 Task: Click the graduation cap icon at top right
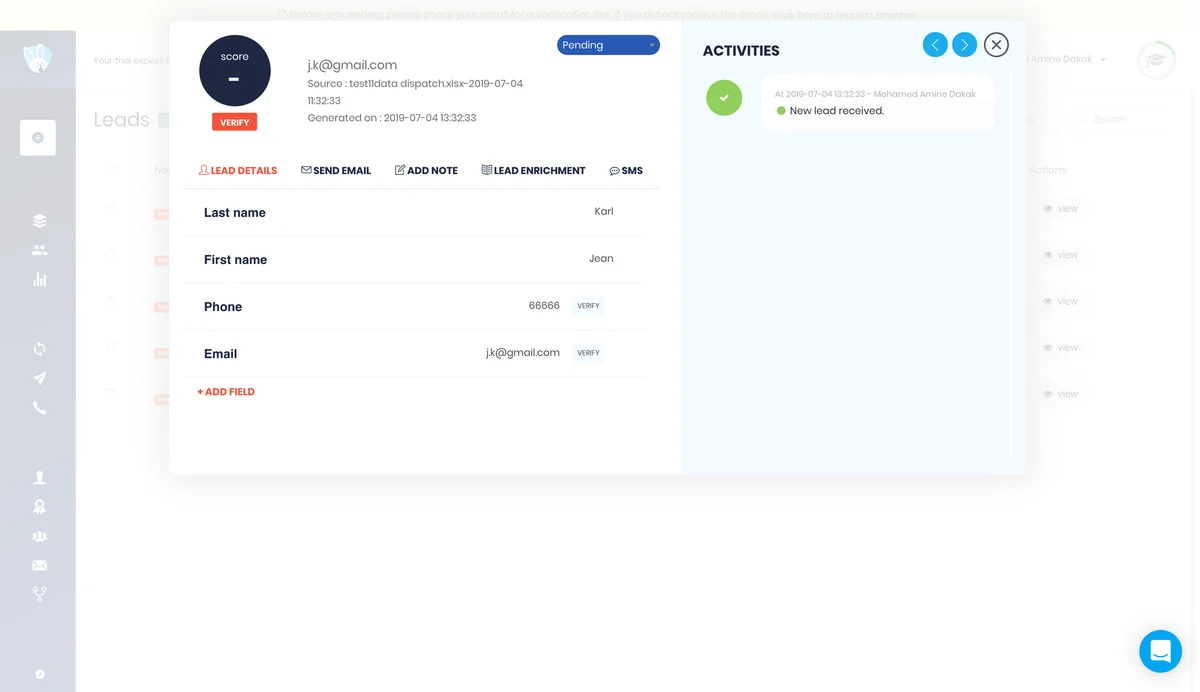1156,60
